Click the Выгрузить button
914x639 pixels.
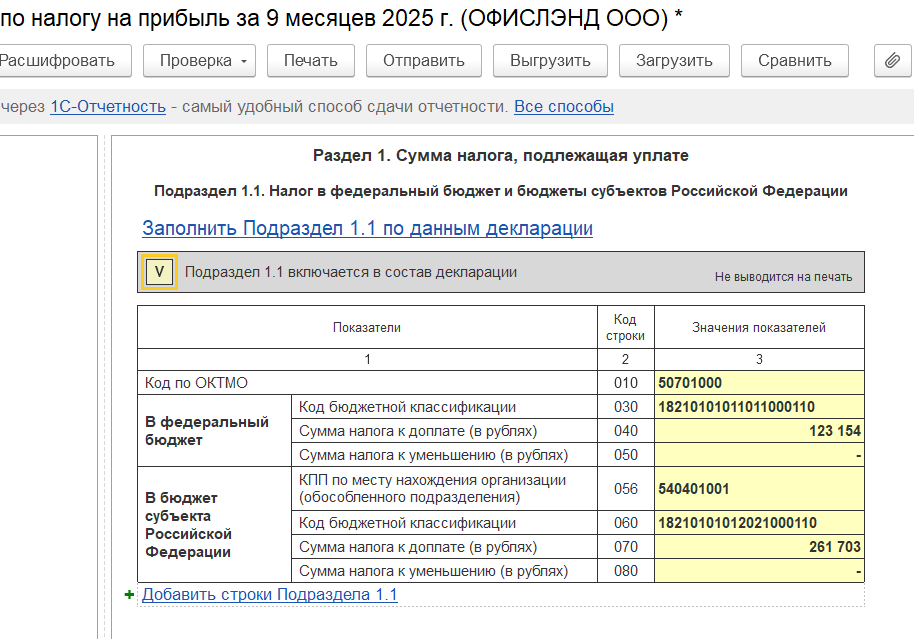pyautogui.click(x=550, y=61)
